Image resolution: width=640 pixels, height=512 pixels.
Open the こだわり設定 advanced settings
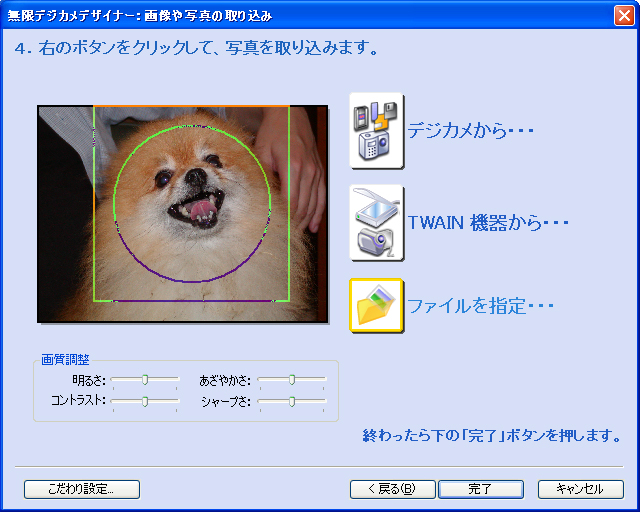pos(82,489)
